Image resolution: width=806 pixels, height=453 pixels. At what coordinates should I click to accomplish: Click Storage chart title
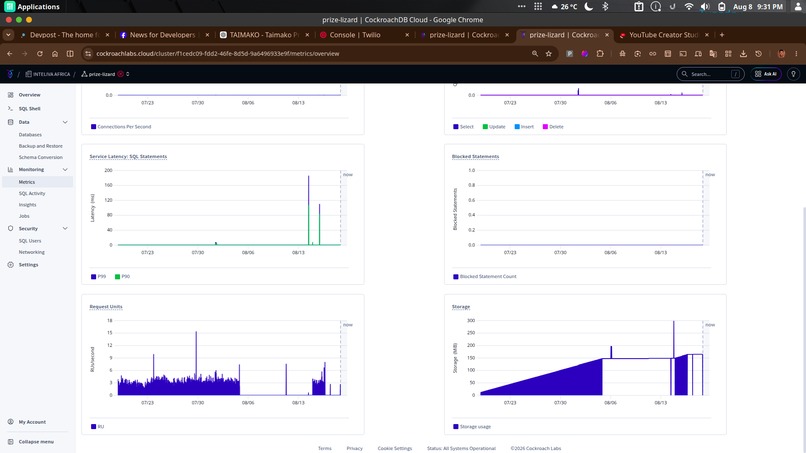click(x=461, y=306)
